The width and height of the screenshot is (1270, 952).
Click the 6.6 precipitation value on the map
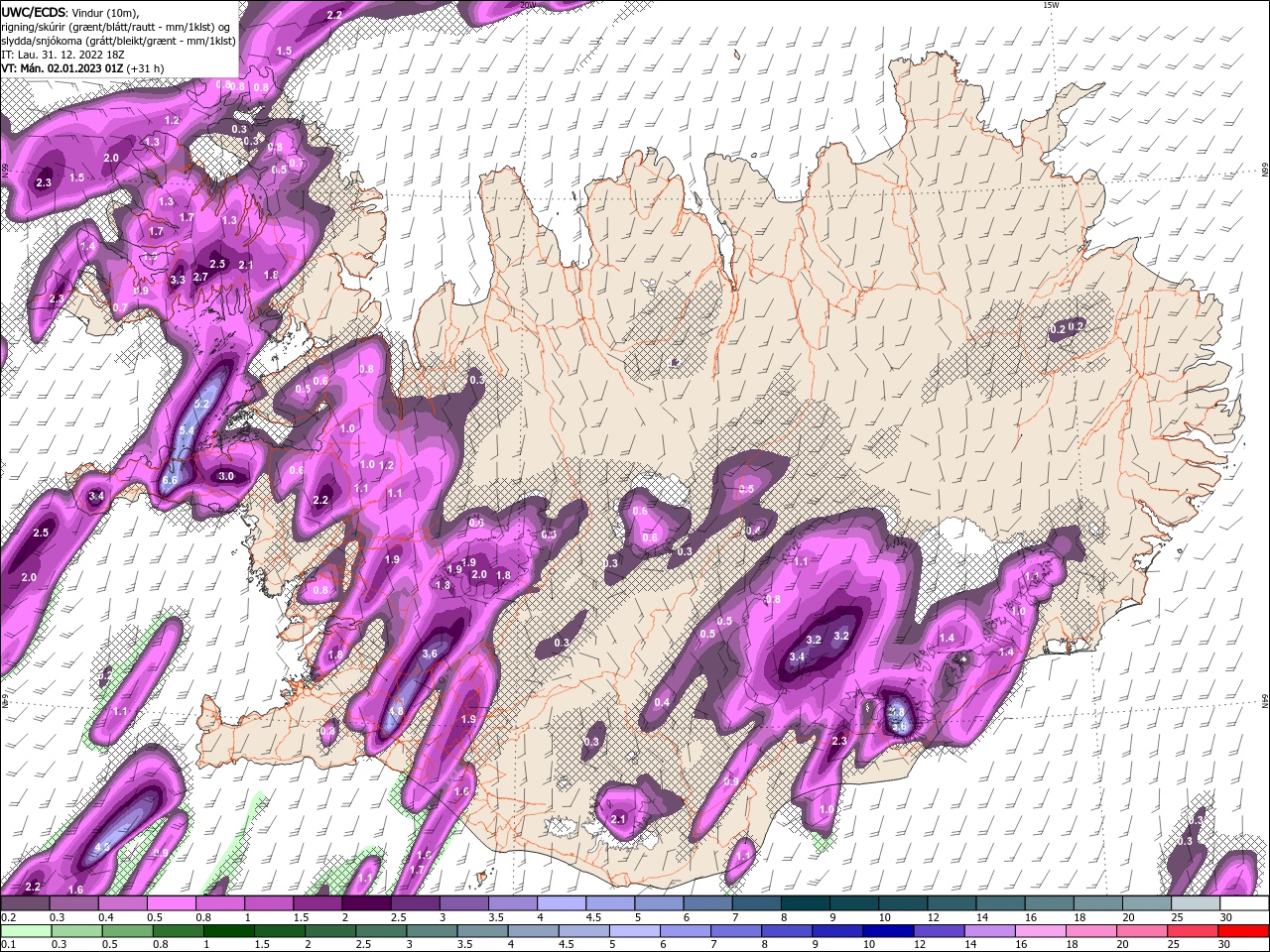point(170,480)
